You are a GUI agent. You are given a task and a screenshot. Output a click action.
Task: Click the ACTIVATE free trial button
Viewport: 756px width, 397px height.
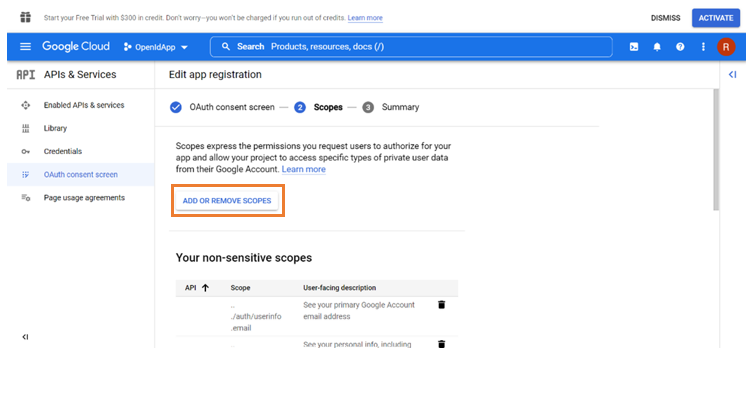(x=716, y=18)
